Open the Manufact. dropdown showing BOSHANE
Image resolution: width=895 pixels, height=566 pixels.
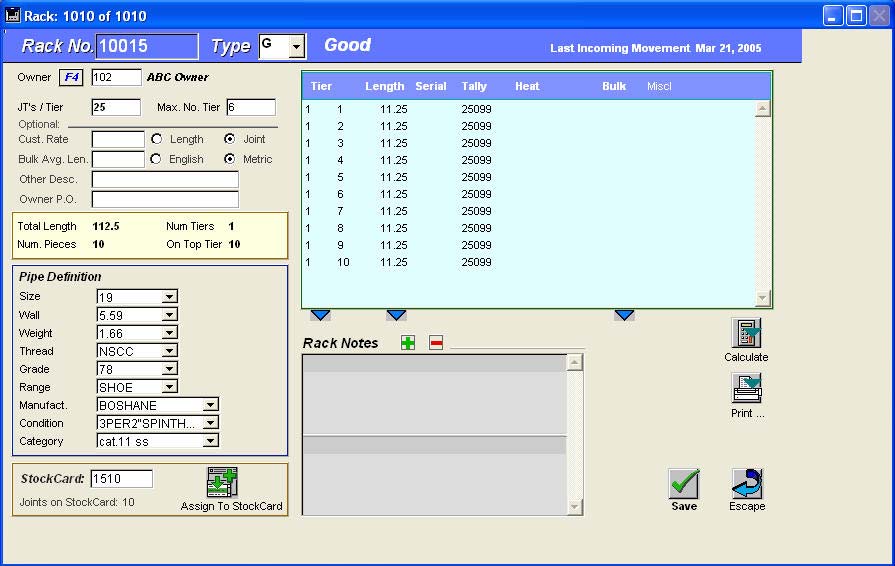211,405
